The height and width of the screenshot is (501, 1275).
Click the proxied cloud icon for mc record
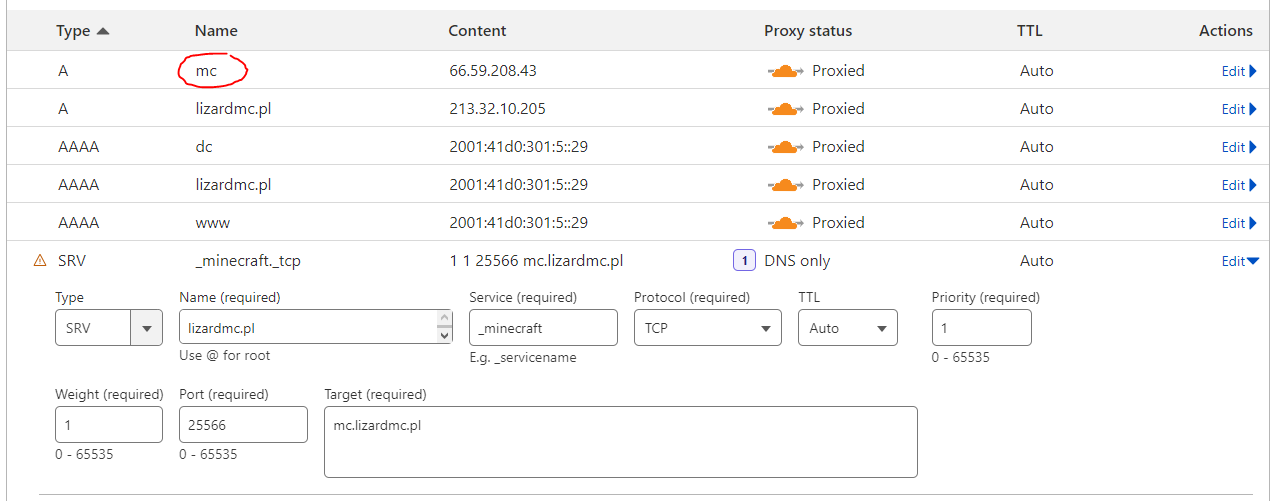pyautogui.click(x=786, y=71)
